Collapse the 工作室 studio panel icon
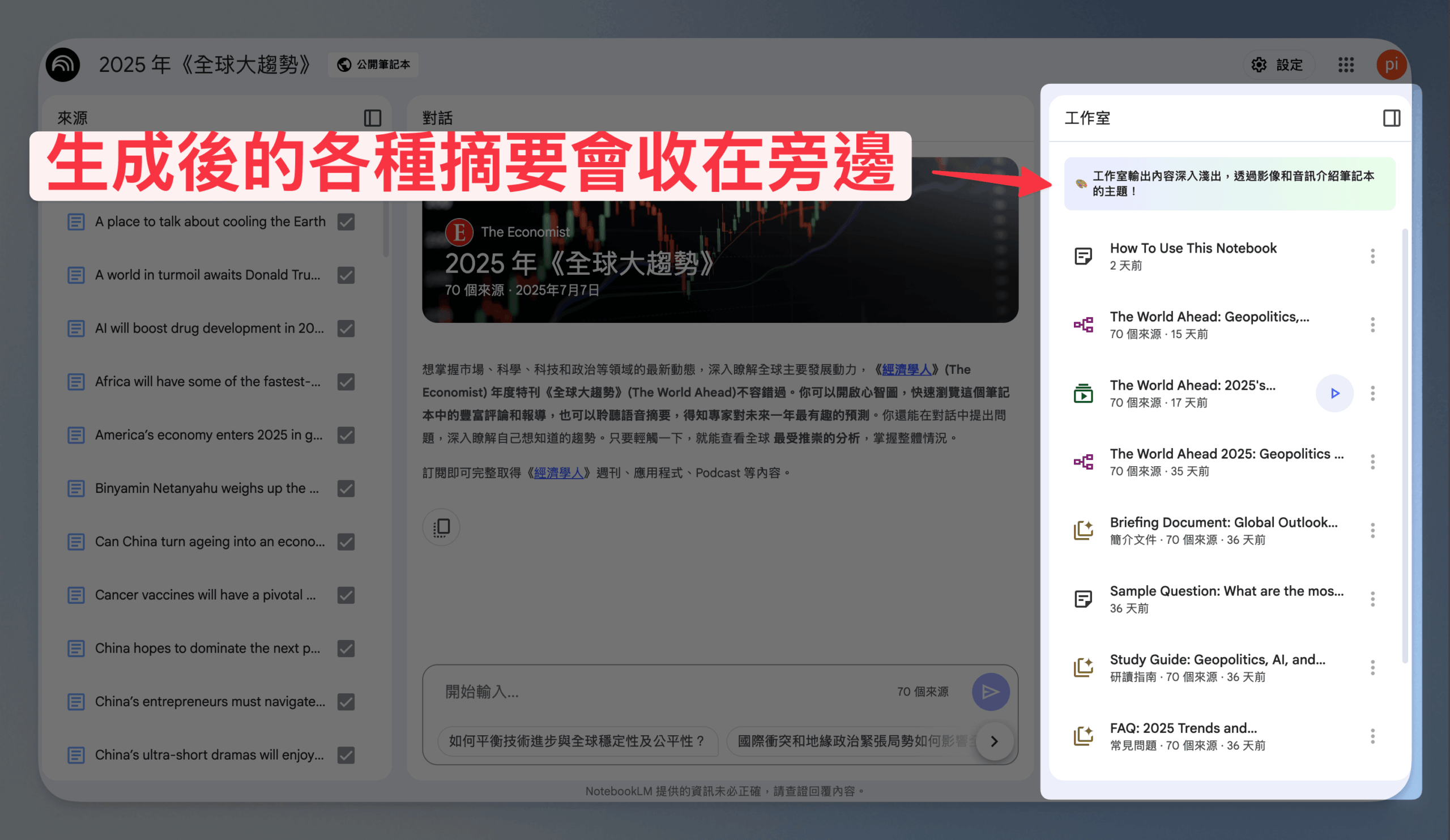1450x840 pixels. (x=1391, y=118)
